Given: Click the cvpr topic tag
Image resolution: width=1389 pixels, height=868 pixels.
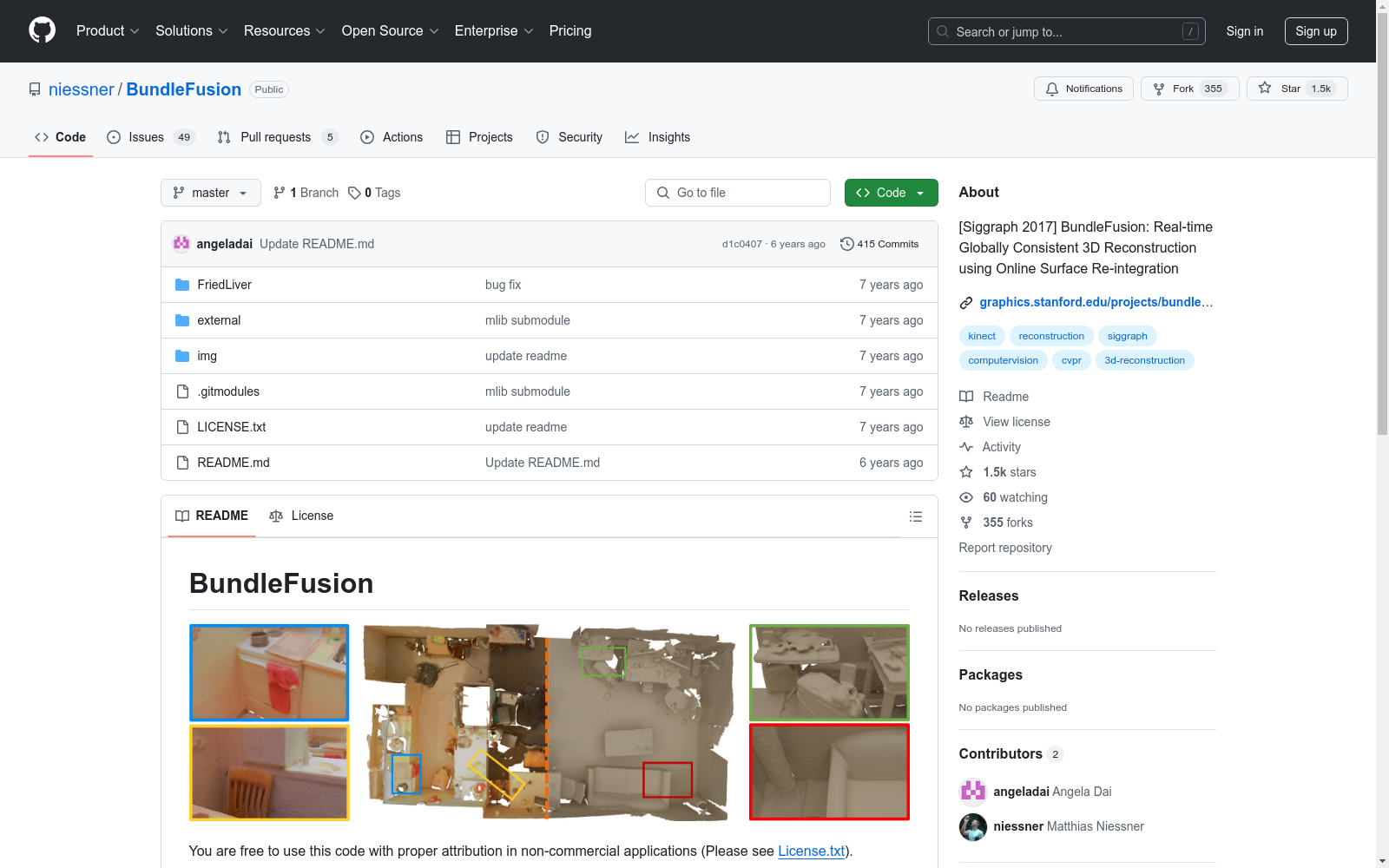Looking at the screenshot, I should [x=1071, y=360].
